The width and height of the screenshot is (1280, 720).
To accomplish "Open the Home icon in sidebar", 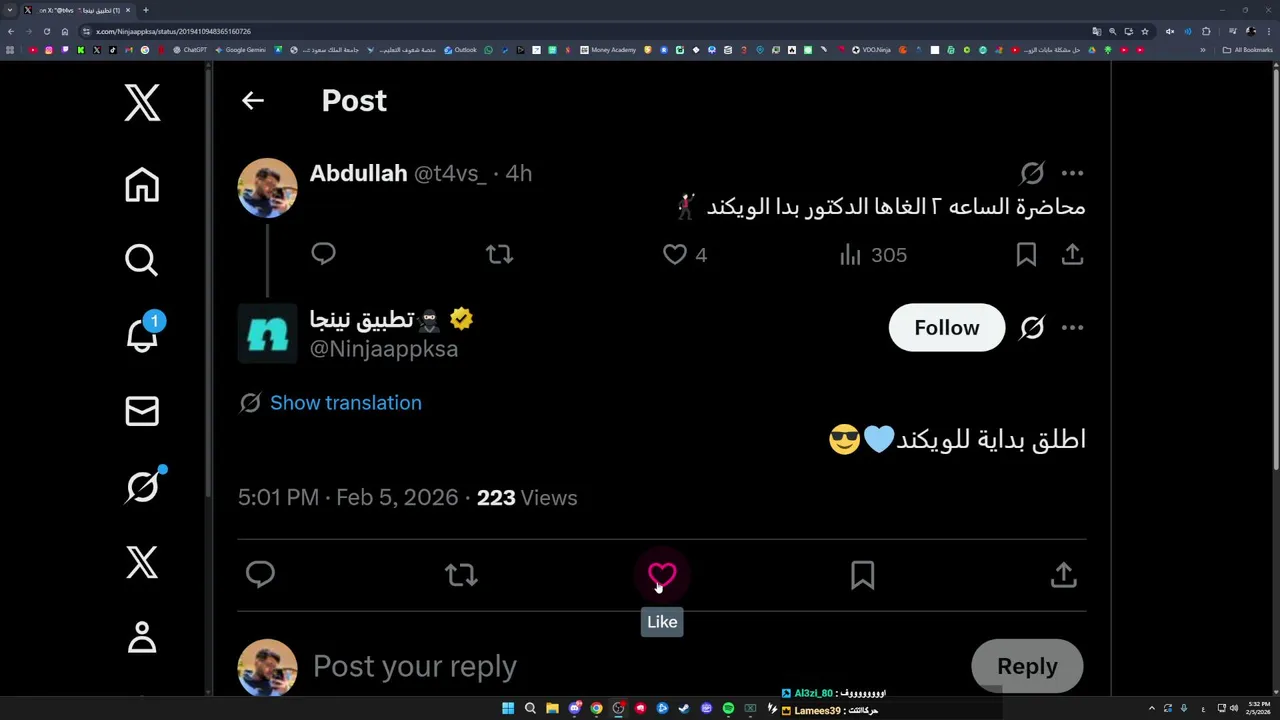I will pos(142,185).
